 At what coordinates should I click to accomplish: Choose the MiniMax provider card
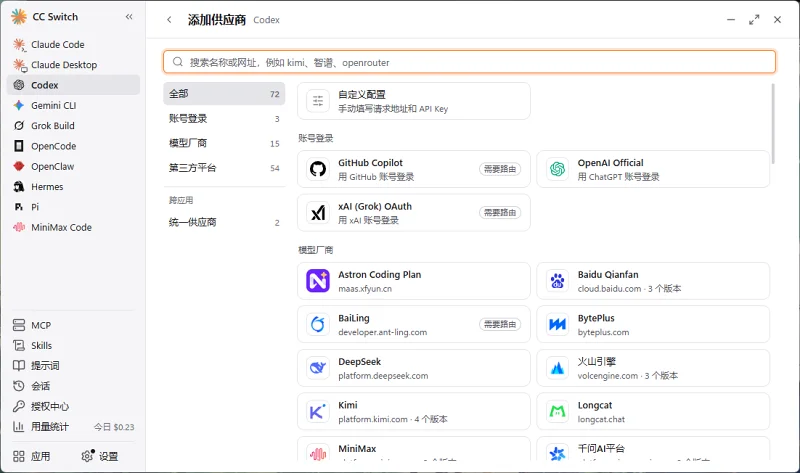coord(414,449)
